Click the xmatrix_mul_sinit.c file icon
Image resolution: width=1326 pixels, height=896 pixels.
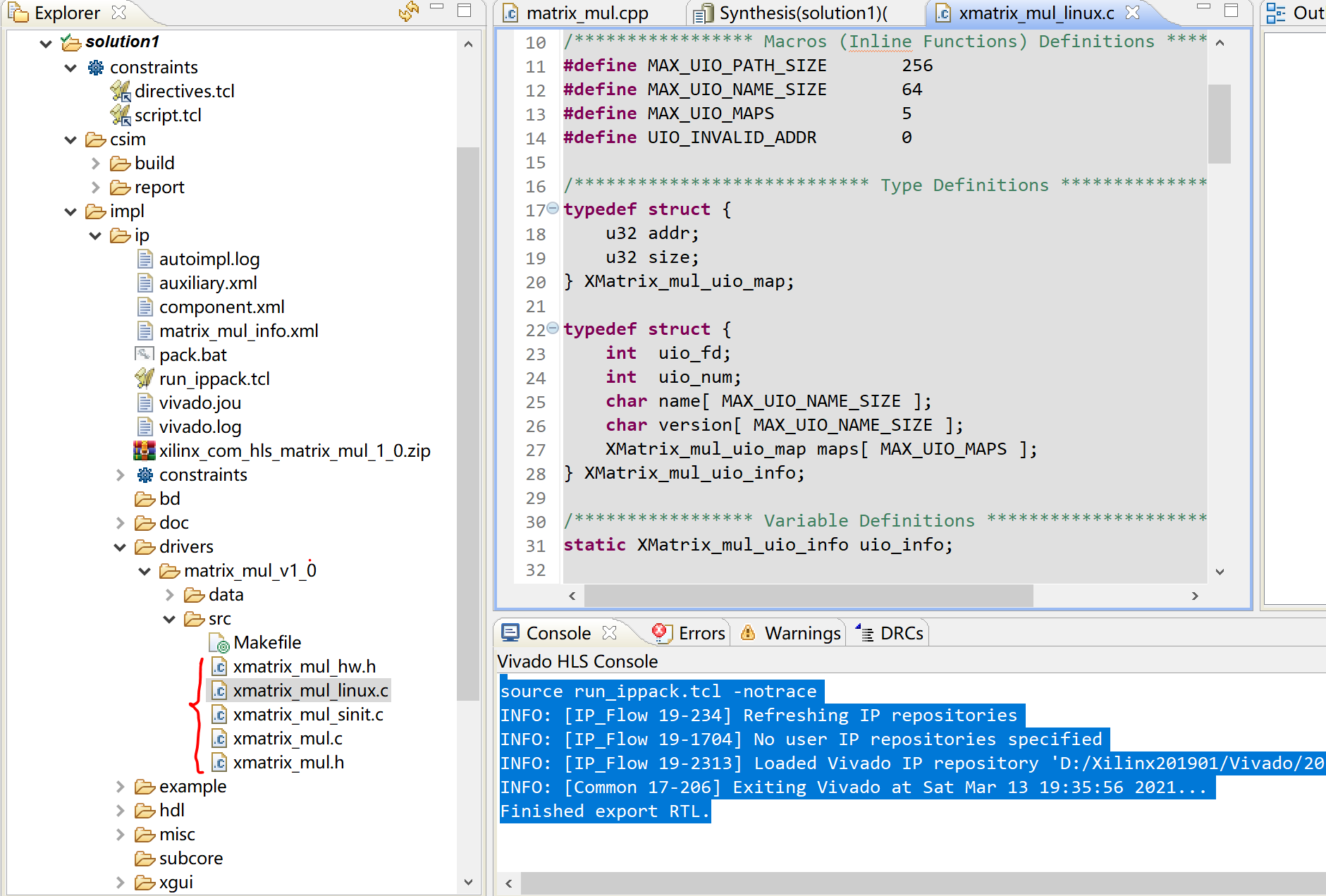[x=219, y=714]
